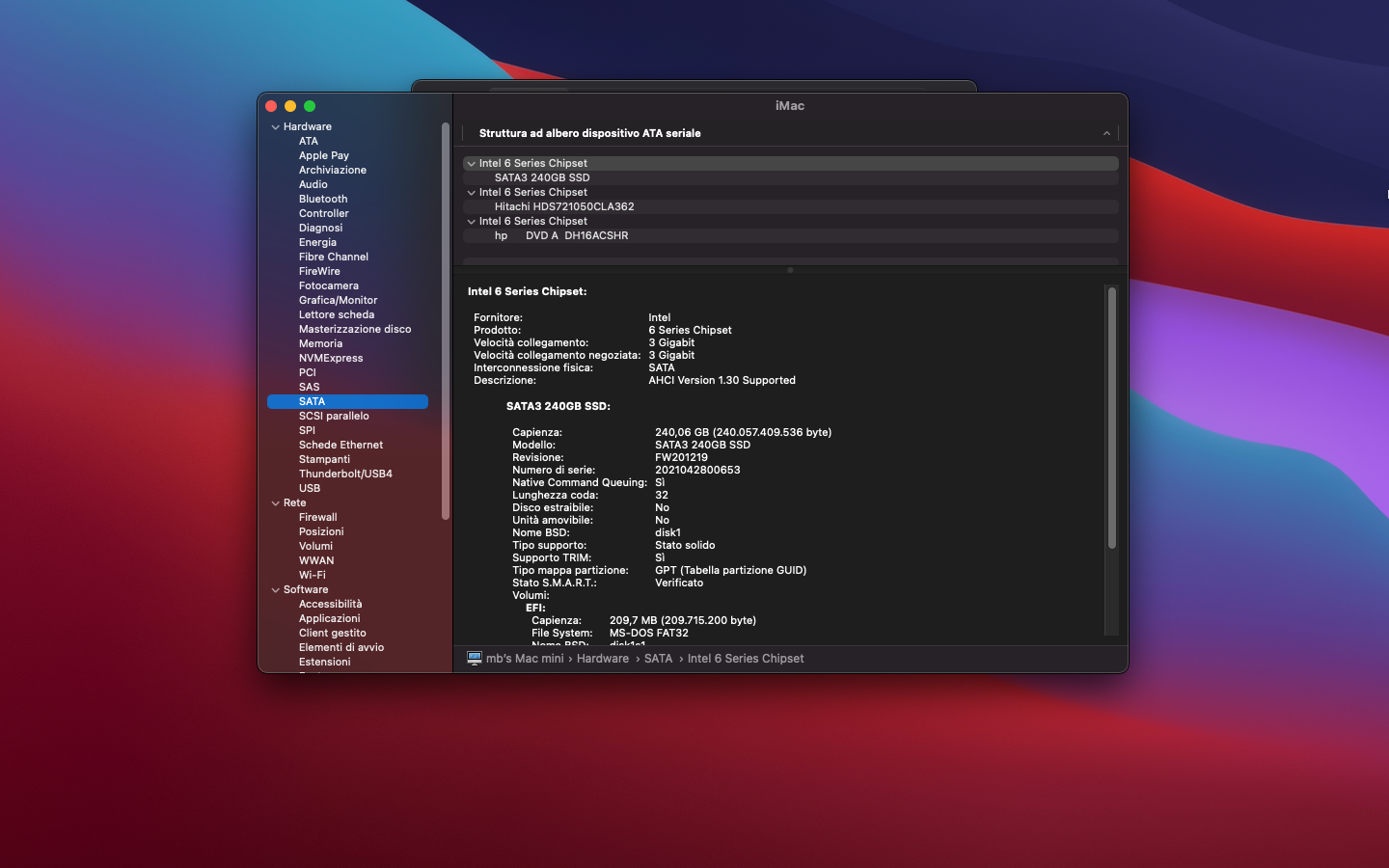Image resolution: width=1389 pixels, height=868 pixels.
Task: Open NVMExpress in the sidebar
Action: point(331,358)
